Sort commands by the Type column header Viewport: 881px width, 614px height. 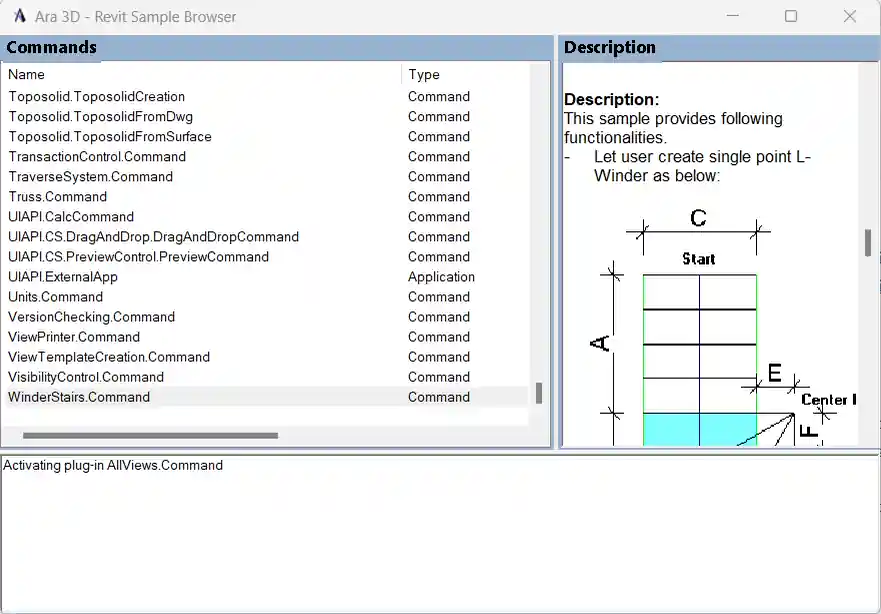421,74
